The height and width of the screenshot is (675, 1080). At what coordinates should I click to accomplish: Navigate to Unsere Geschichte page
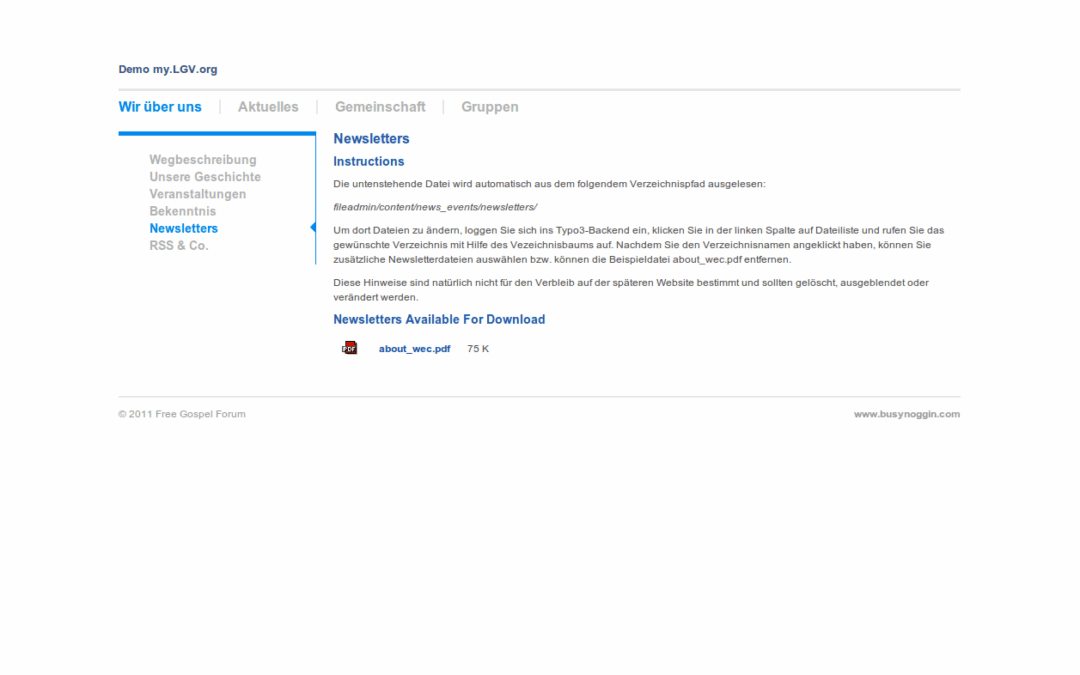pos(205,177)
